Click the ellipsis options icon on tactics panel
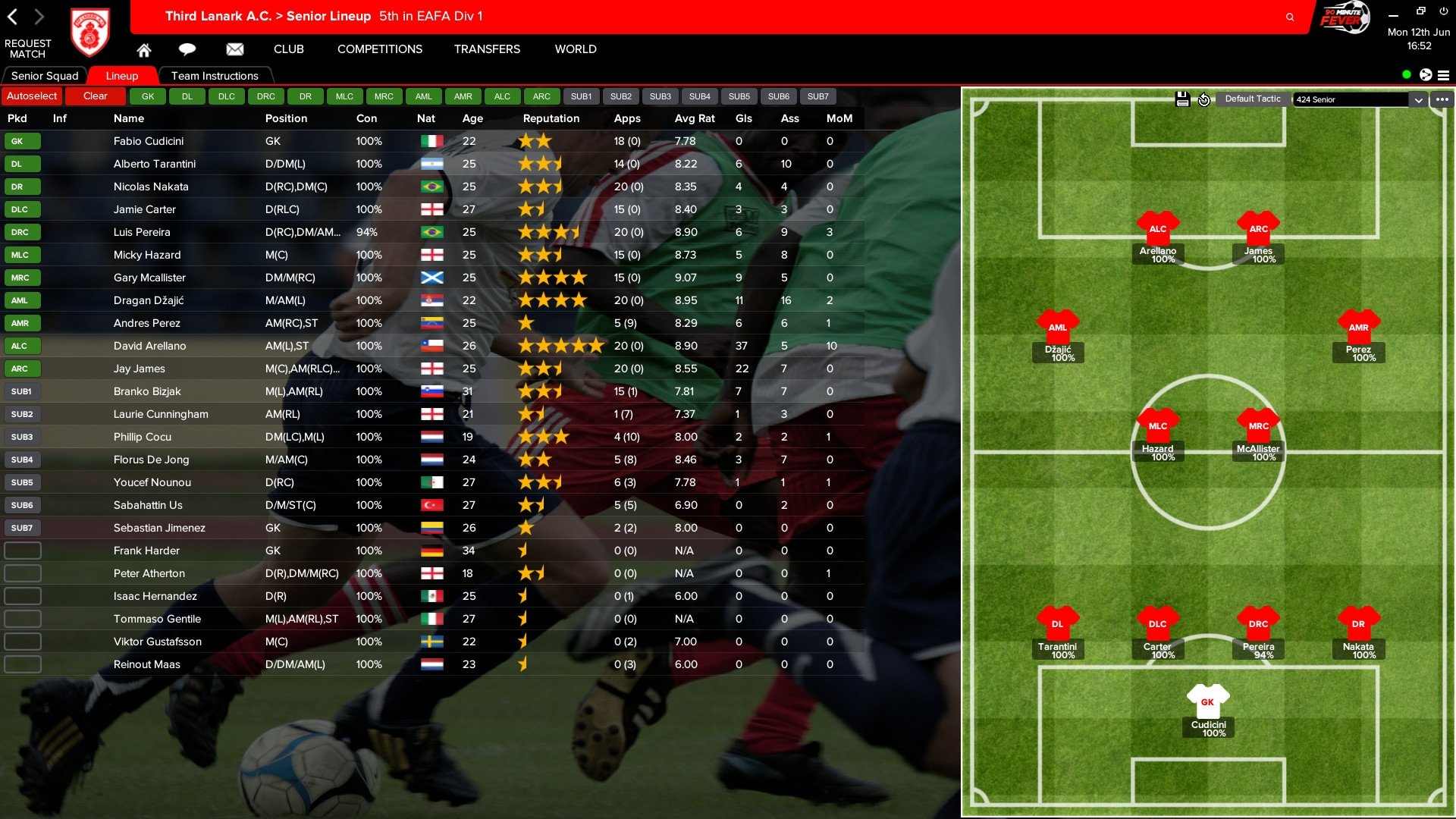Screen dimensions: 1456x819 [x=1443, y=99]
